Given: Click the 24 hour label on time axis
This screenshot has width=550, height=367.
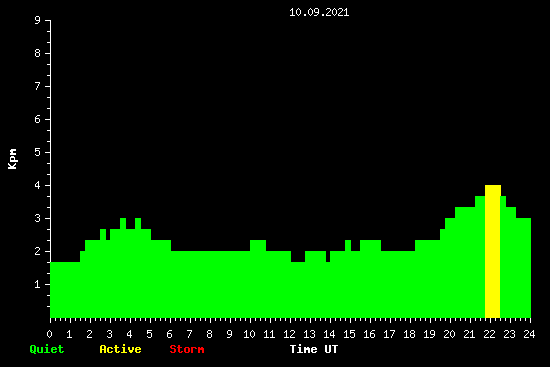Looking at the screenshot, I should 529,334.
